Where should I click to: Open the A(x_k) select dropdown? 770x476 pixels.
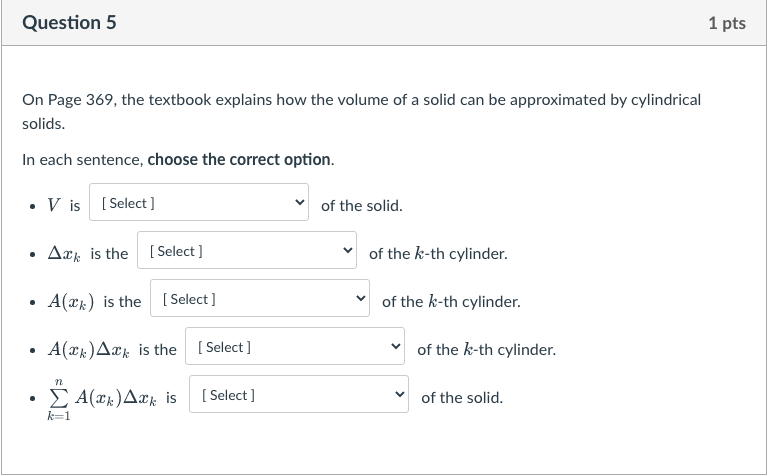(259, 300)
